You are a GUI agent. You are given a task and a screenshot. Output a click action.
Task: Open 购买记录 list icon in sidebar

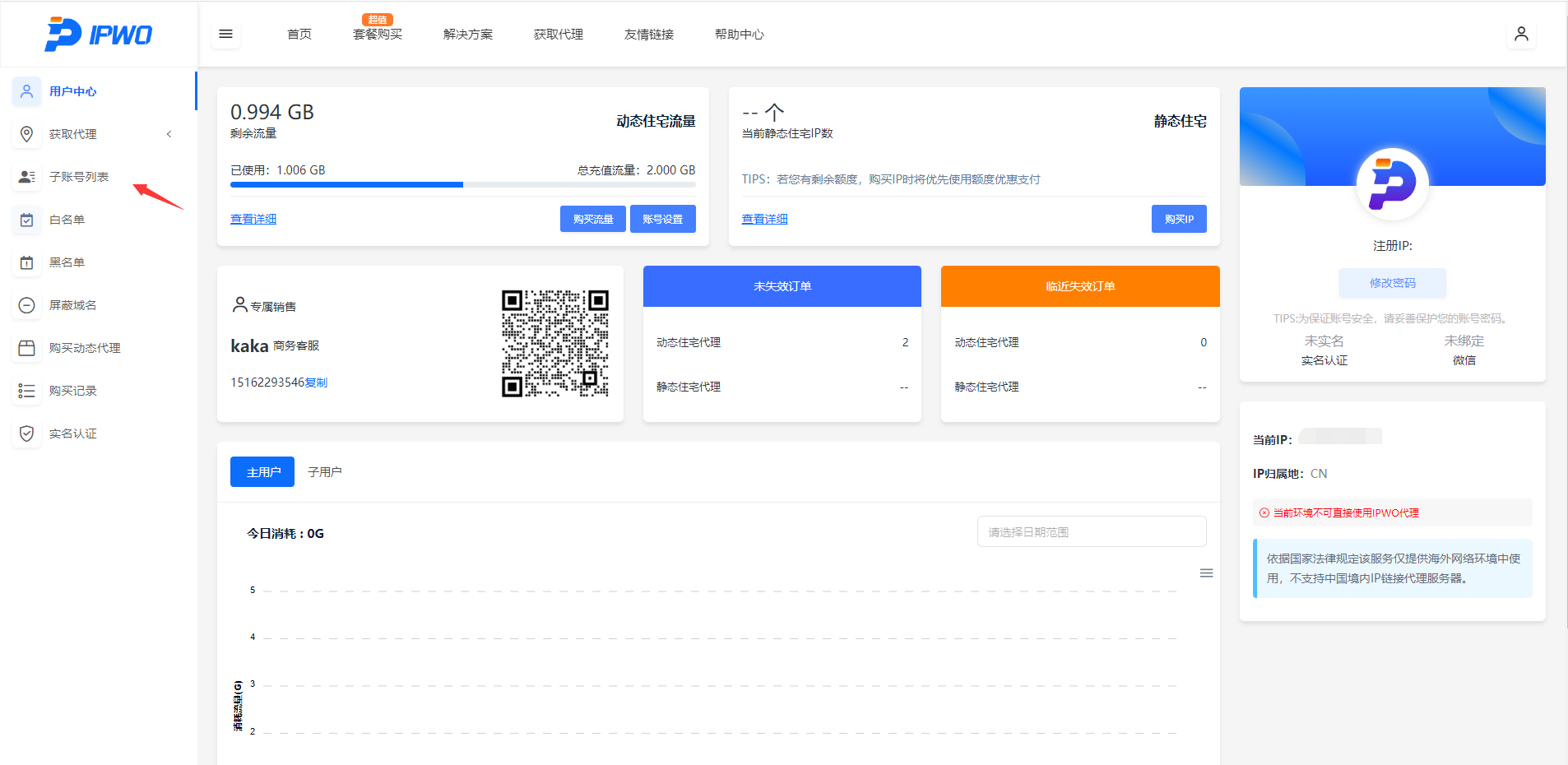tap(27, 391)
